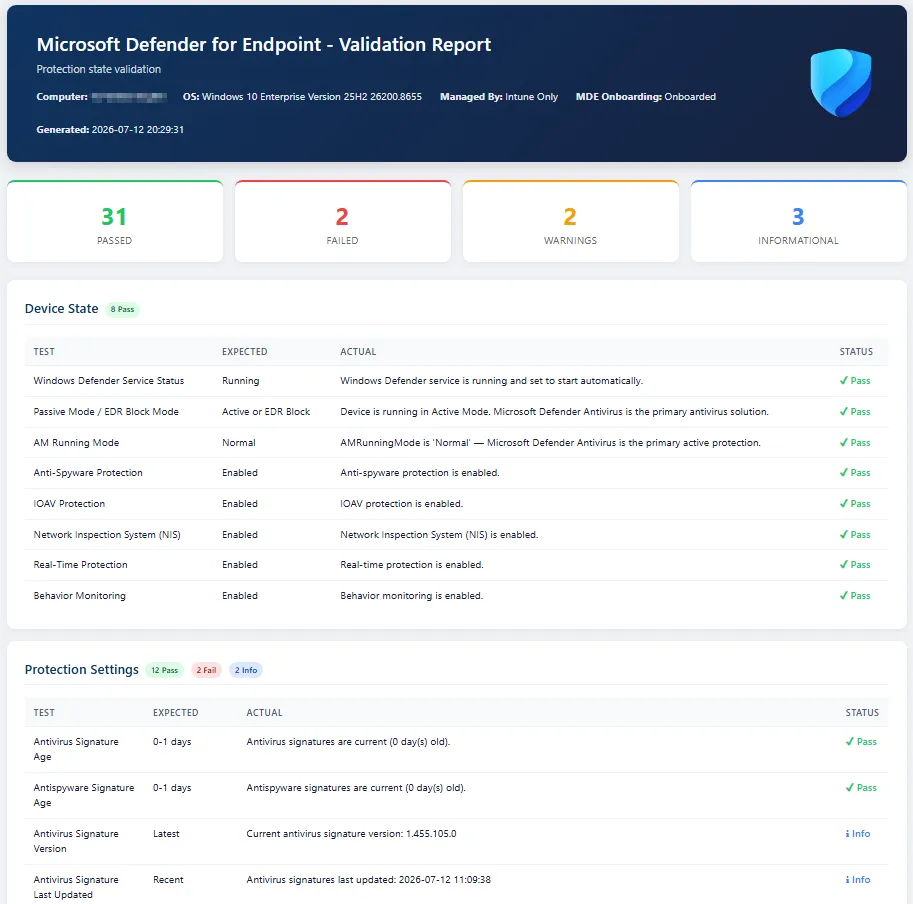
Task: Click 'Active or EDR Block' expected value
Action: 266,412
